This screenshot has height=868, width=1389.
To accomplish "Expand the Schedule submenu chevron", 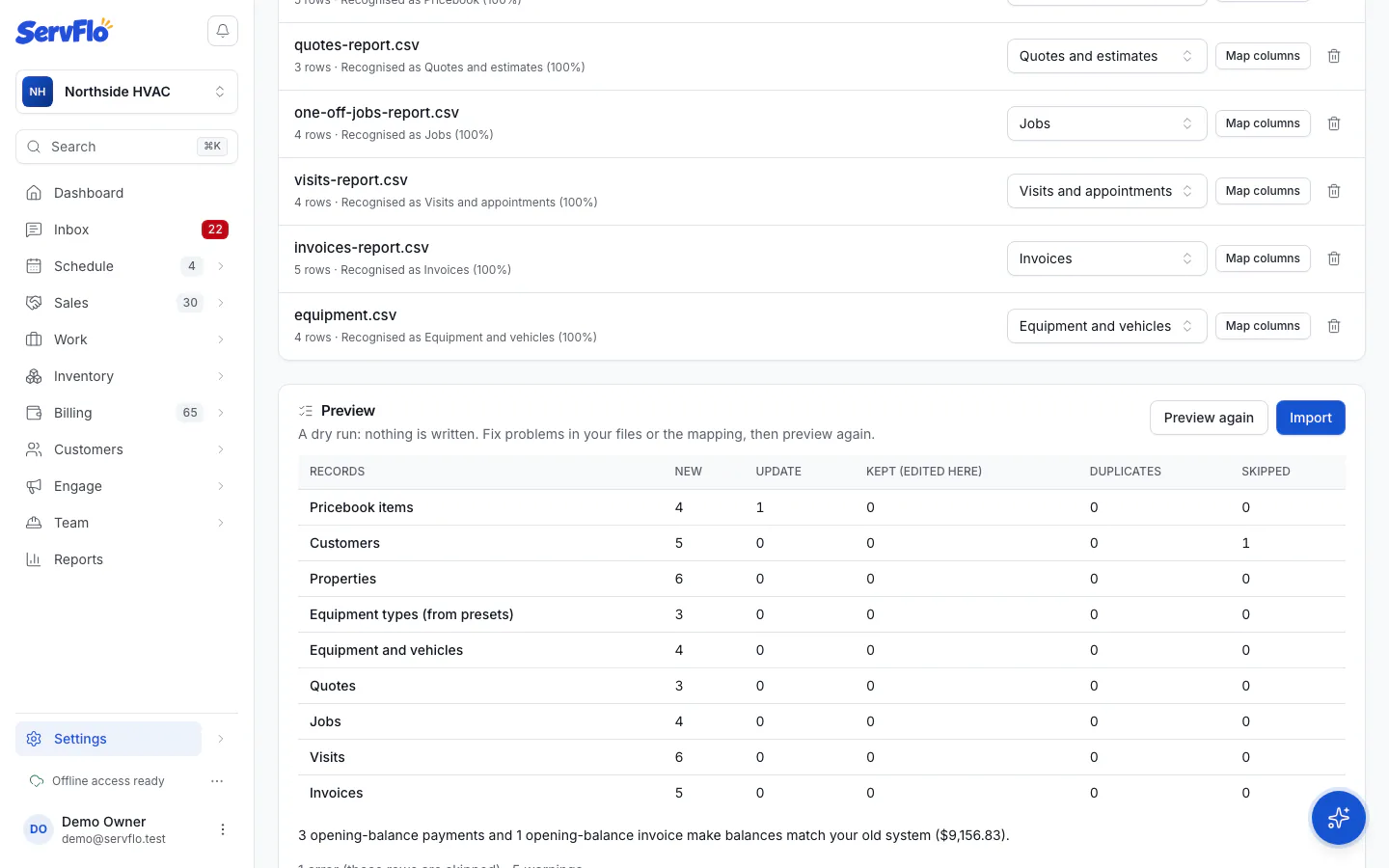I will pos(221,266).
